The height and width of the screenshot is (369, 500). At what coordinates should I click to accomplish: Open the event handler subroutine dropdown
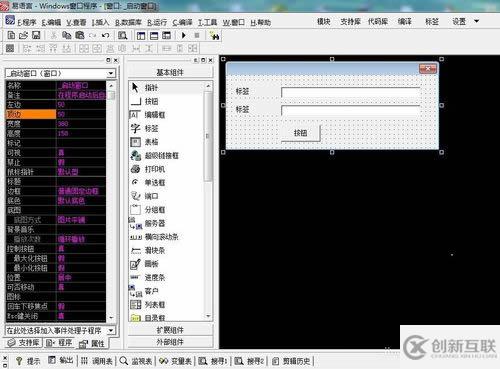(x=111, y=330)
